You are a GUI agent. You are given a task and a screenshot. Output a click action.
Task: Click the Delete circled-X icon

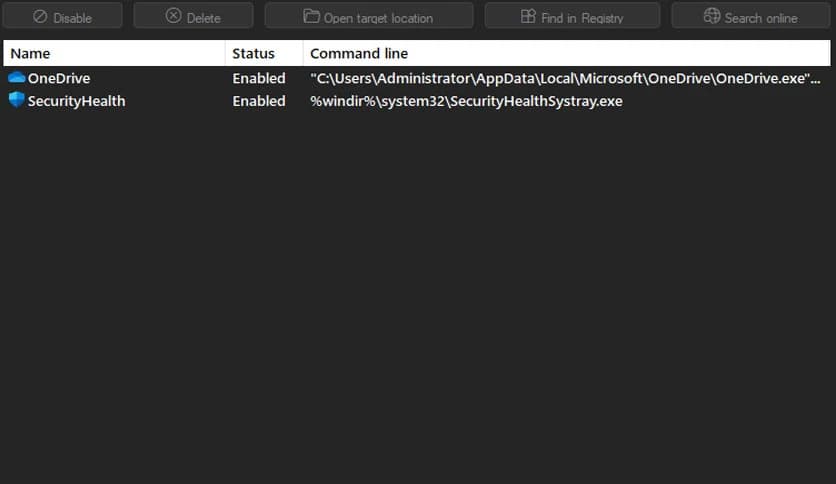pyautogui.click(x=174, y=17)
